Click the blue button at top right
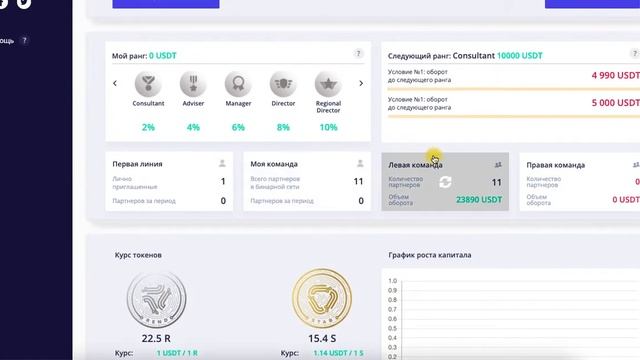 [x=592, y=4]
